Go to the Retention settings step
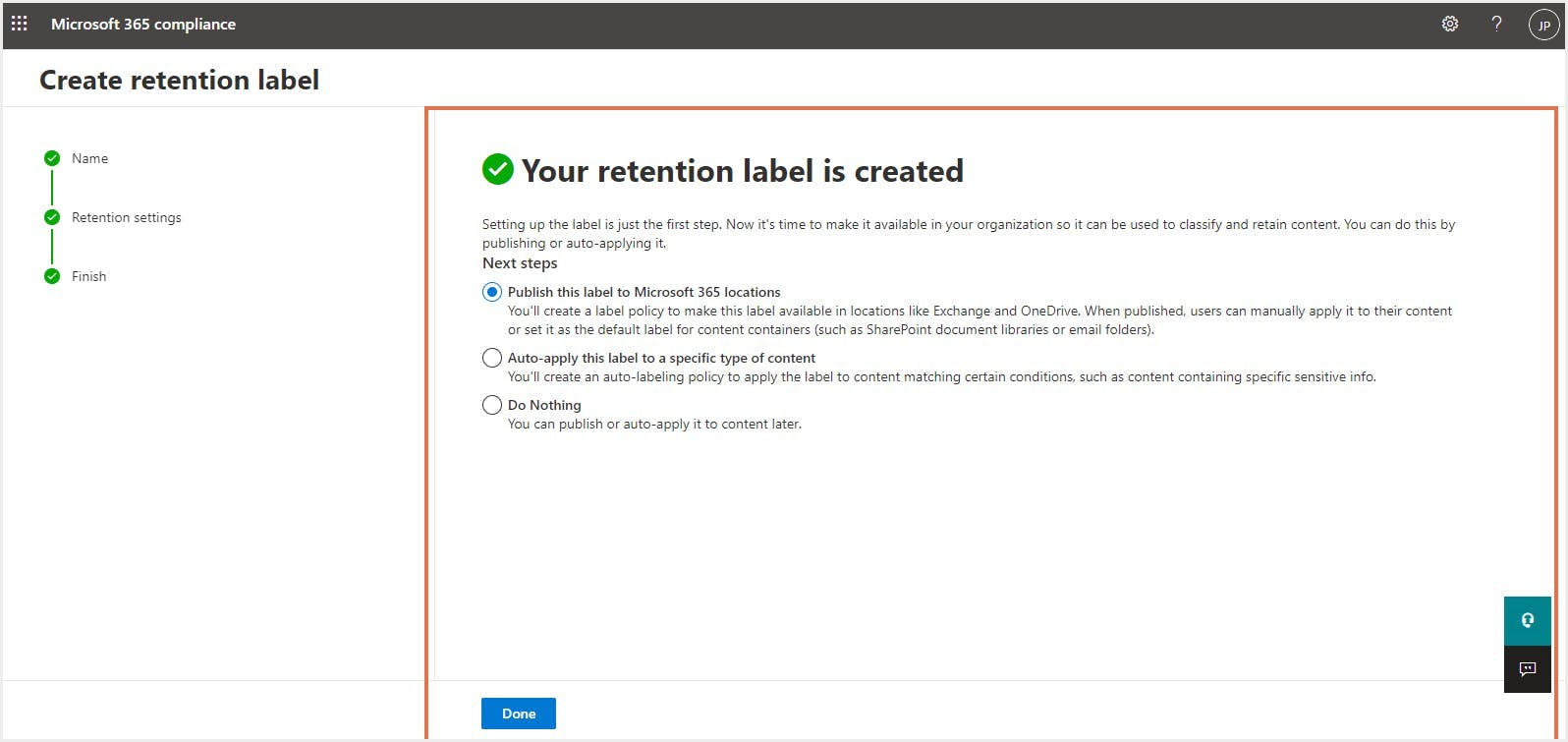This screenshot has width=1568, height=742. pos(127,217)
